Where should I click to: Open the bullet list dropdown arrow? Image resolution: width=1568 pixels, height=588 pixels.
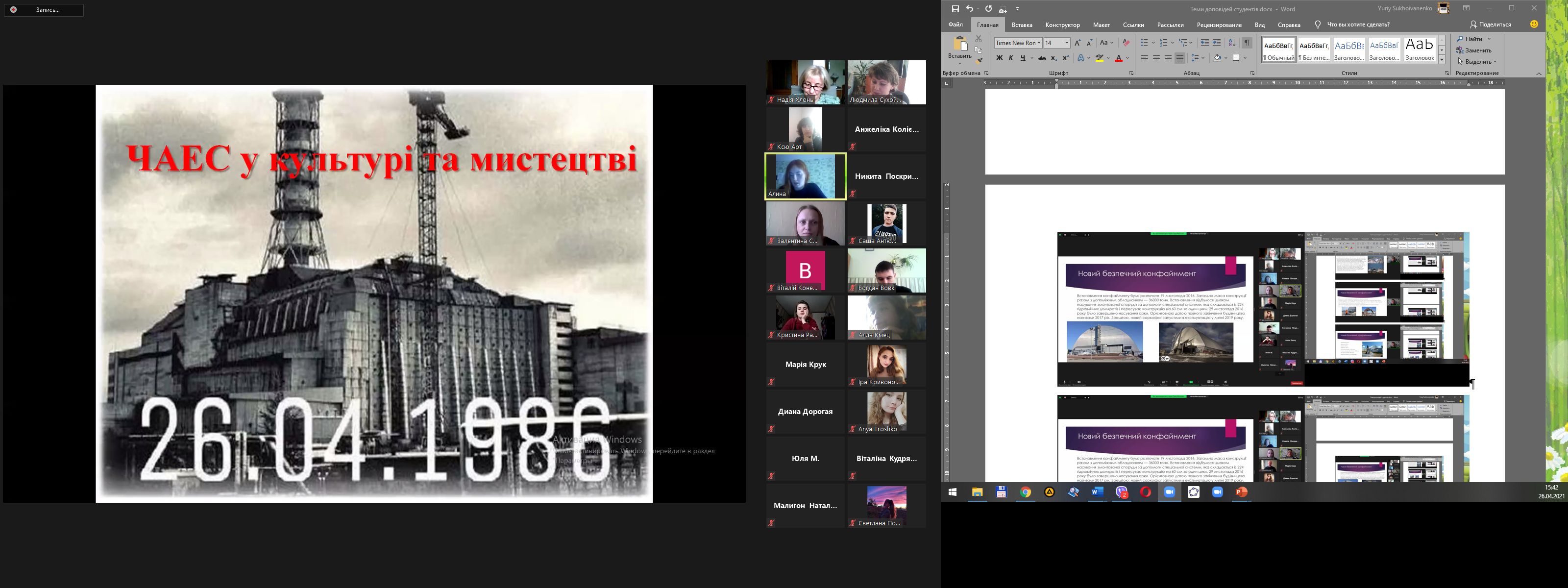(x=1153, y=43)
